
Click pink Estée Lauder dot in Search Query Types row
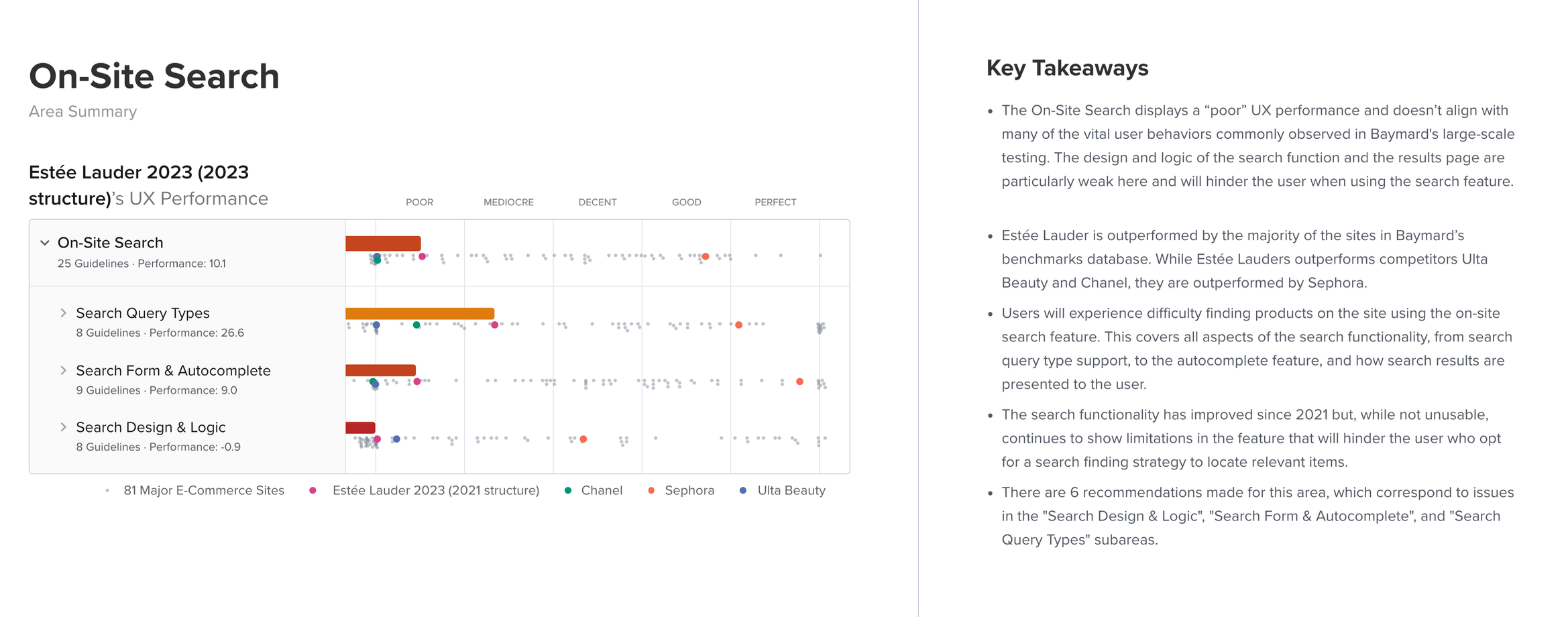494,325
